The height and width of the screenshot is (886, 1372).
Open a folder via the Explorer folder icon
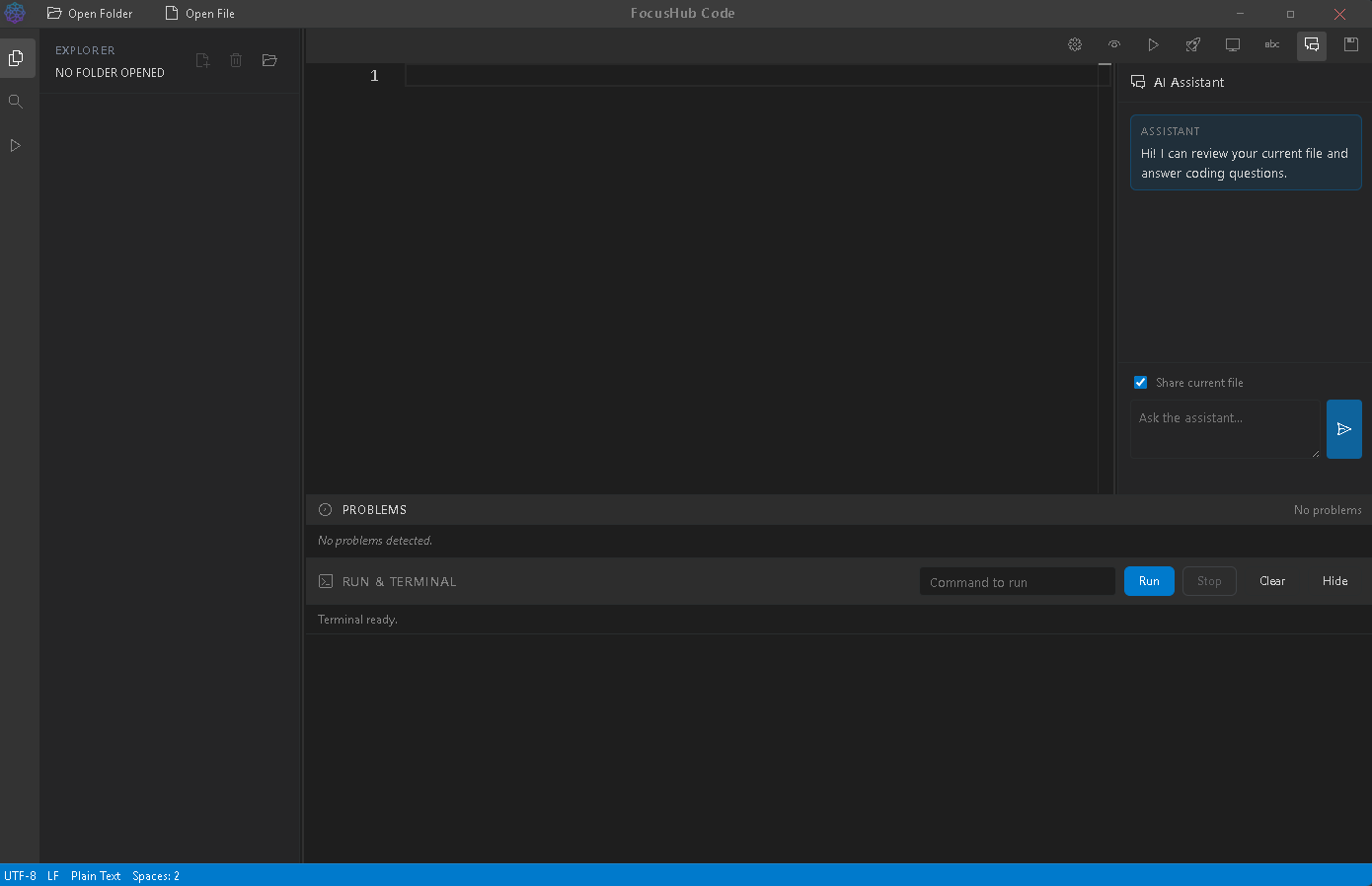point(269,60)
